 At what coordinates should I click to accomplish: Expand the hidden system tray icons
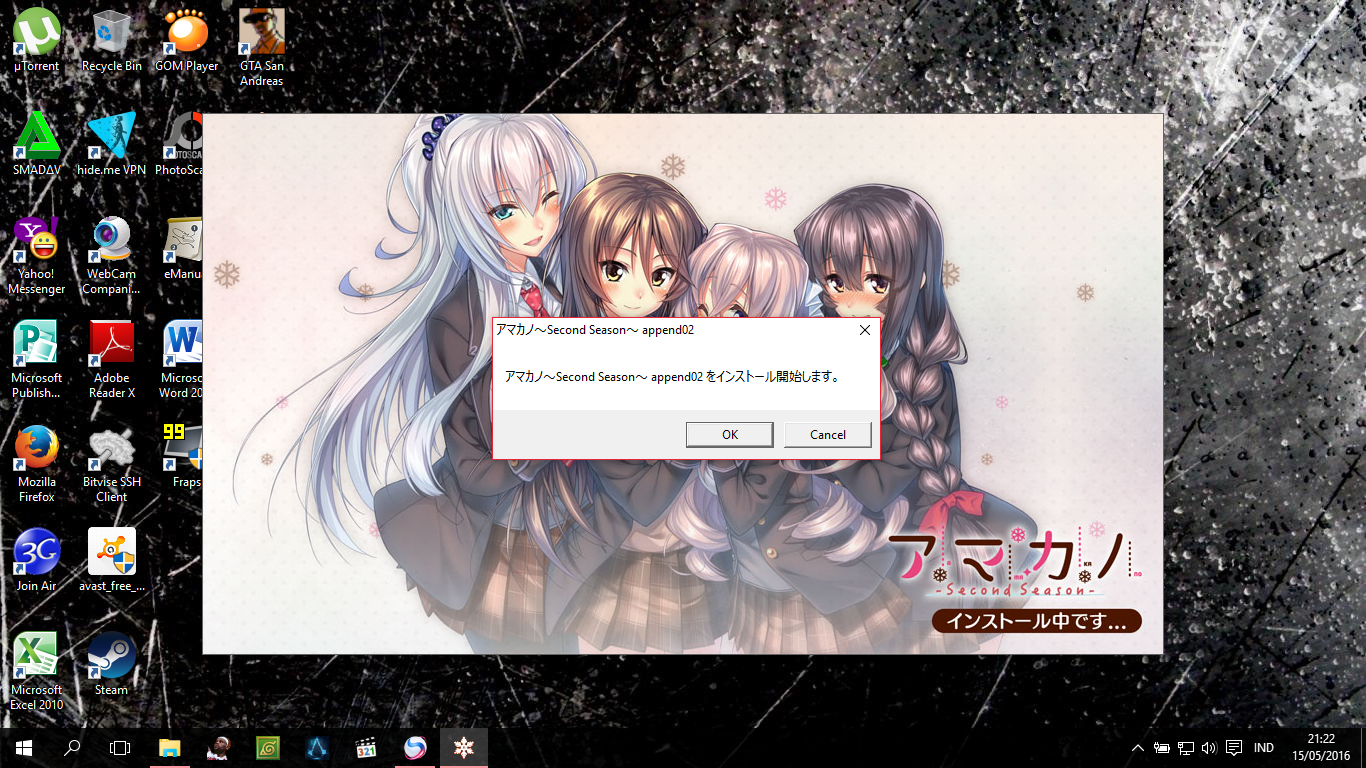point(1137,748)
